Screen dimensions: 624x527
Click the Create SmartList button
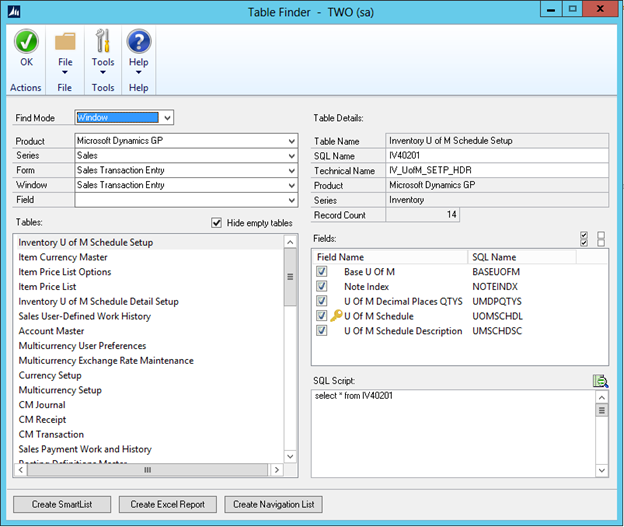62,504
